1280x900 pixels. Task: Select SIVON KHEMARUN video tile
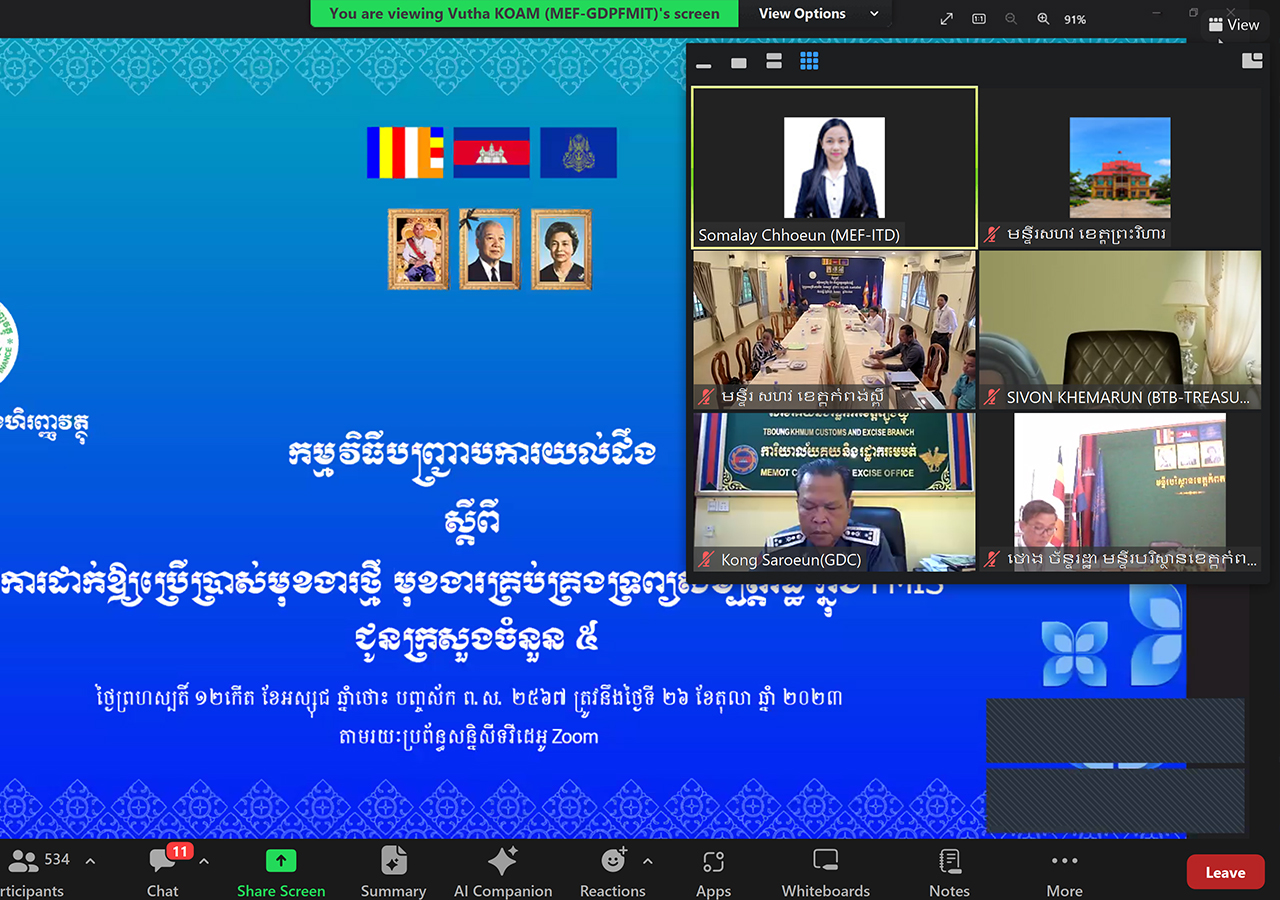pos(1120,330)
